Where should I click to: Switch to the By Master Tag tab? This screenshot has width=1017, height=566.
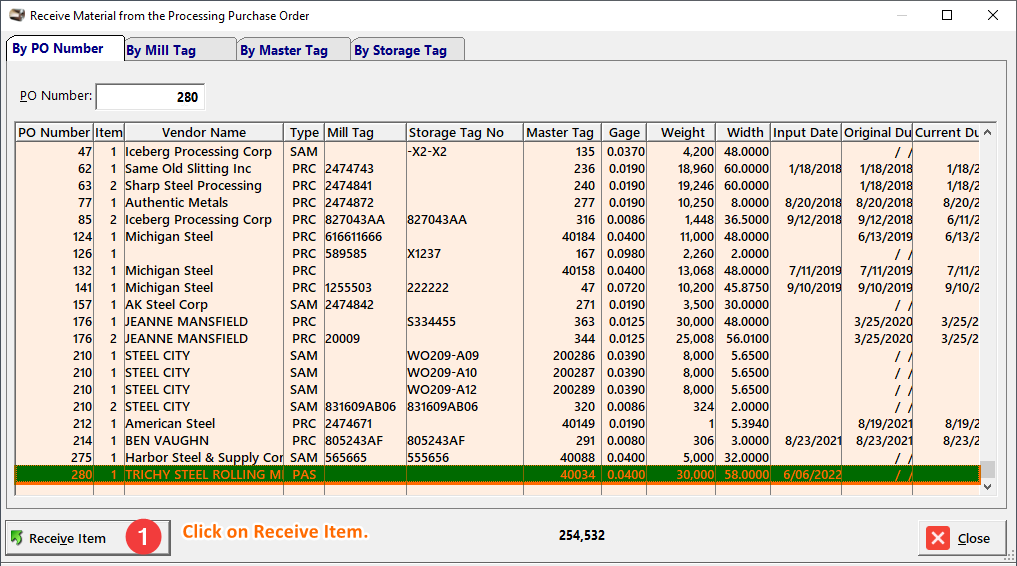pyautogui.click(x=293, y=50)
